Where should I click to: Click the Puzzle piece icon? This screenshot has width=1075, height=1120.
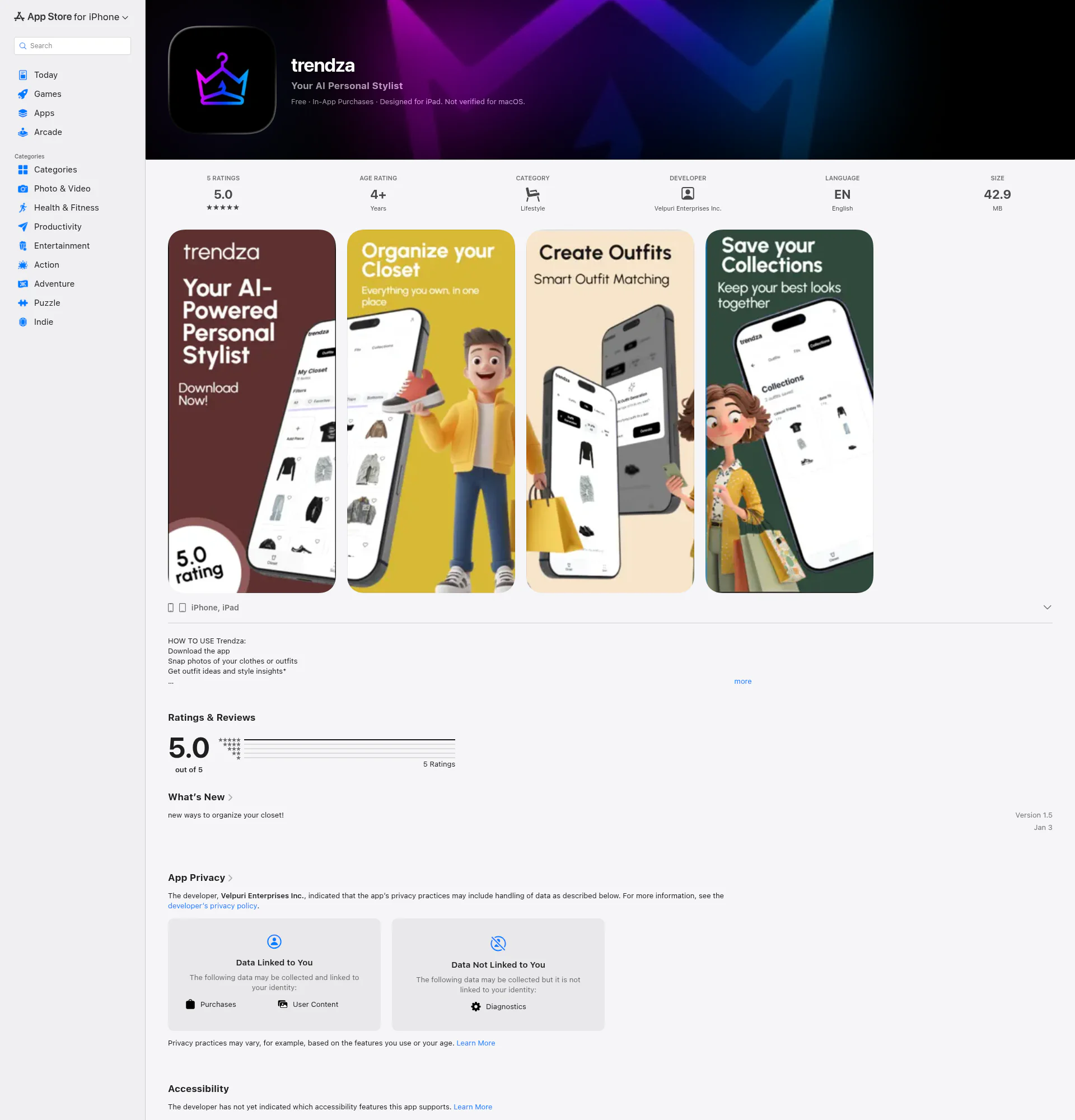[x=23, y=303]
